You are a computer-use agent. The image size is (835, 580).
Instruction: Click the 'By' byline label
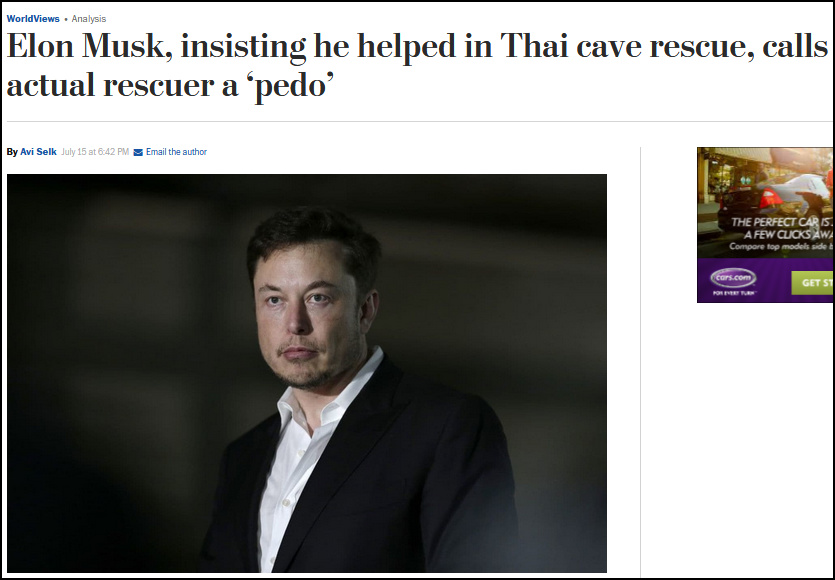[x=12, y=152]
